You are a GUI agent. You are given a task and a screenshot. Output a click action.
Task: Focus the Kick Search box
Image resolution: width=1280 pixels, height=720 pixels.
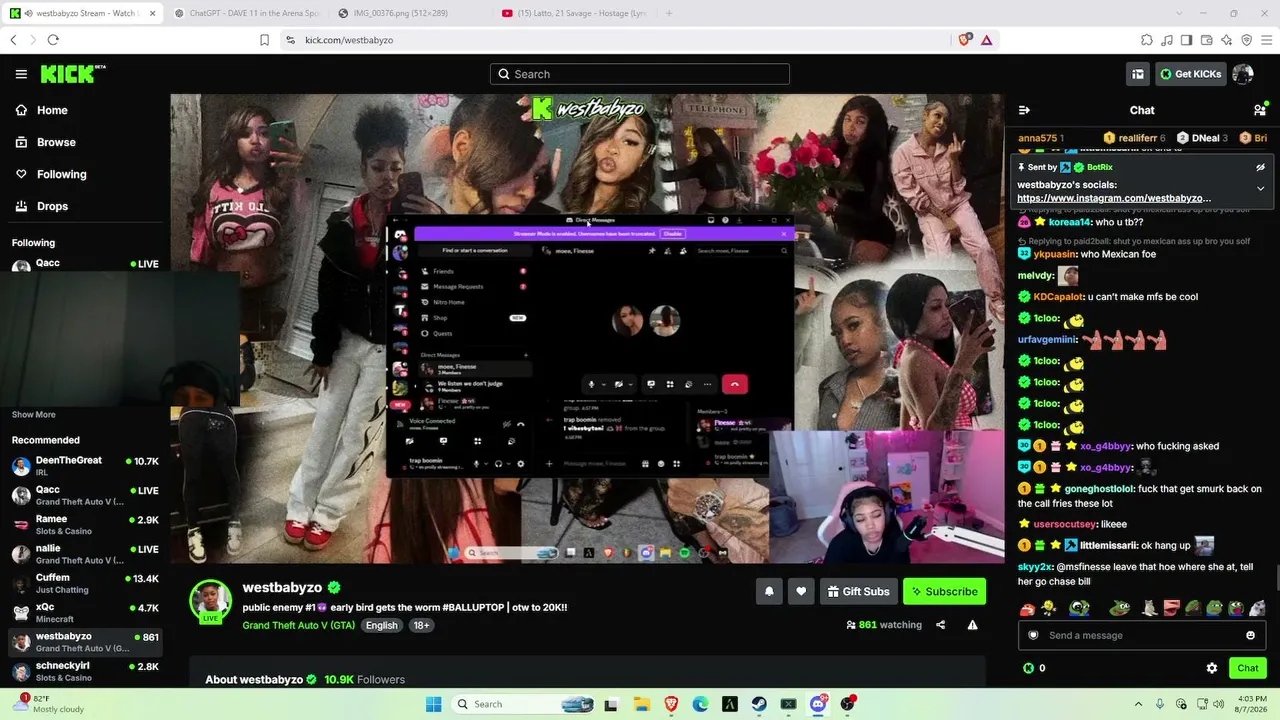point(640,74)
